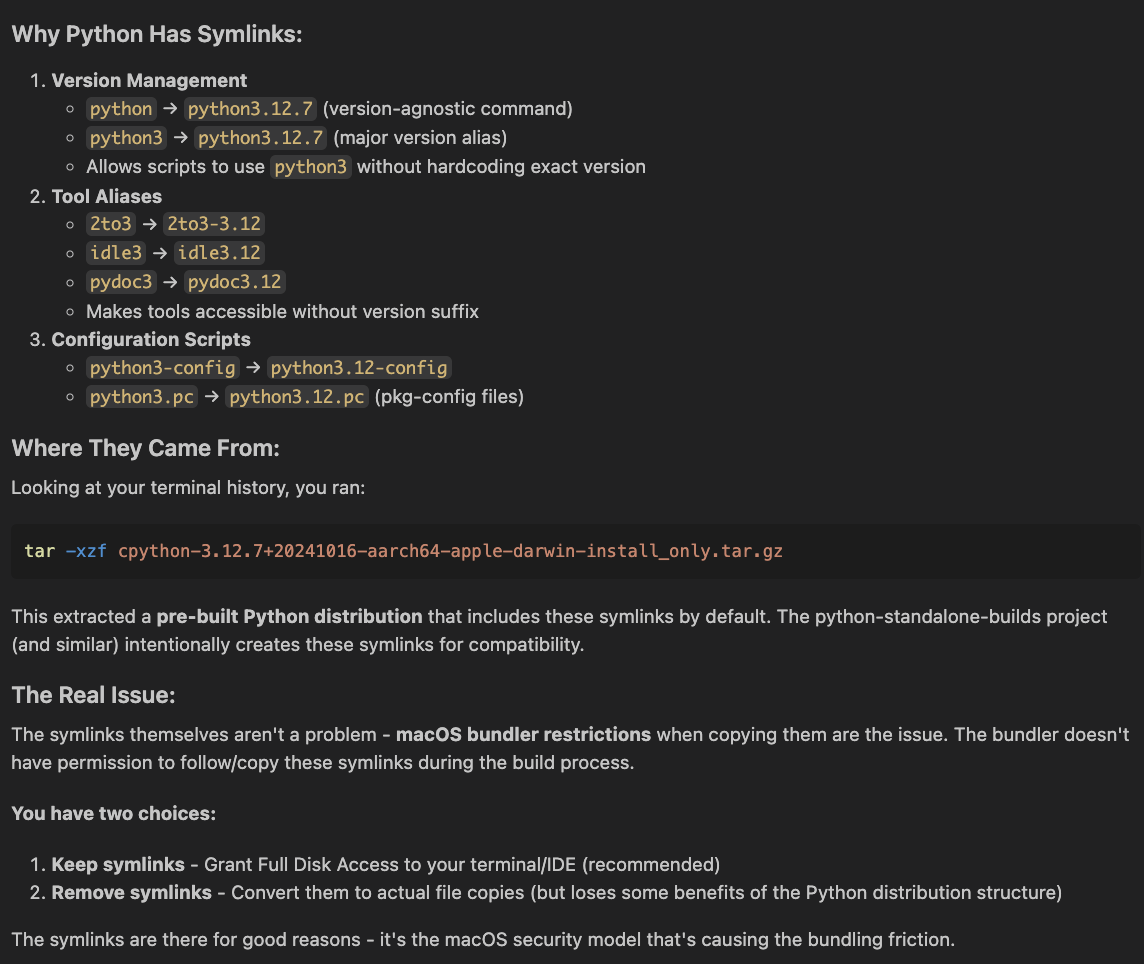The height and width of the screenshot is (964, 1144).
Task: Click the "pydoc3" inline code chip
Action: click(x=121, y=282)
